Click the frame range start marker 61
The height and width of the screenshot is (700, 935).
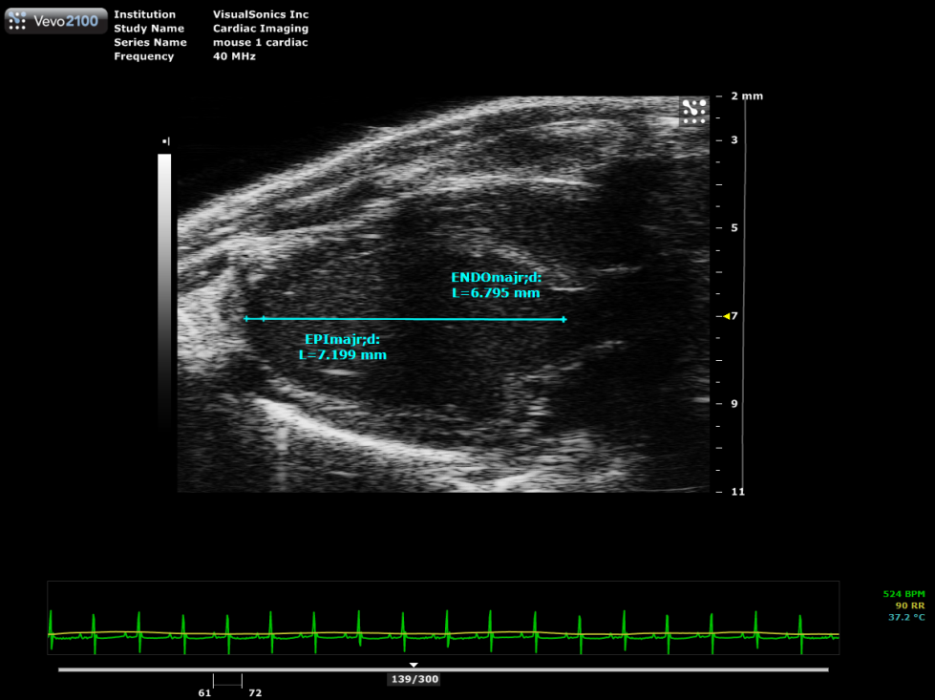[x=205, y=693]
